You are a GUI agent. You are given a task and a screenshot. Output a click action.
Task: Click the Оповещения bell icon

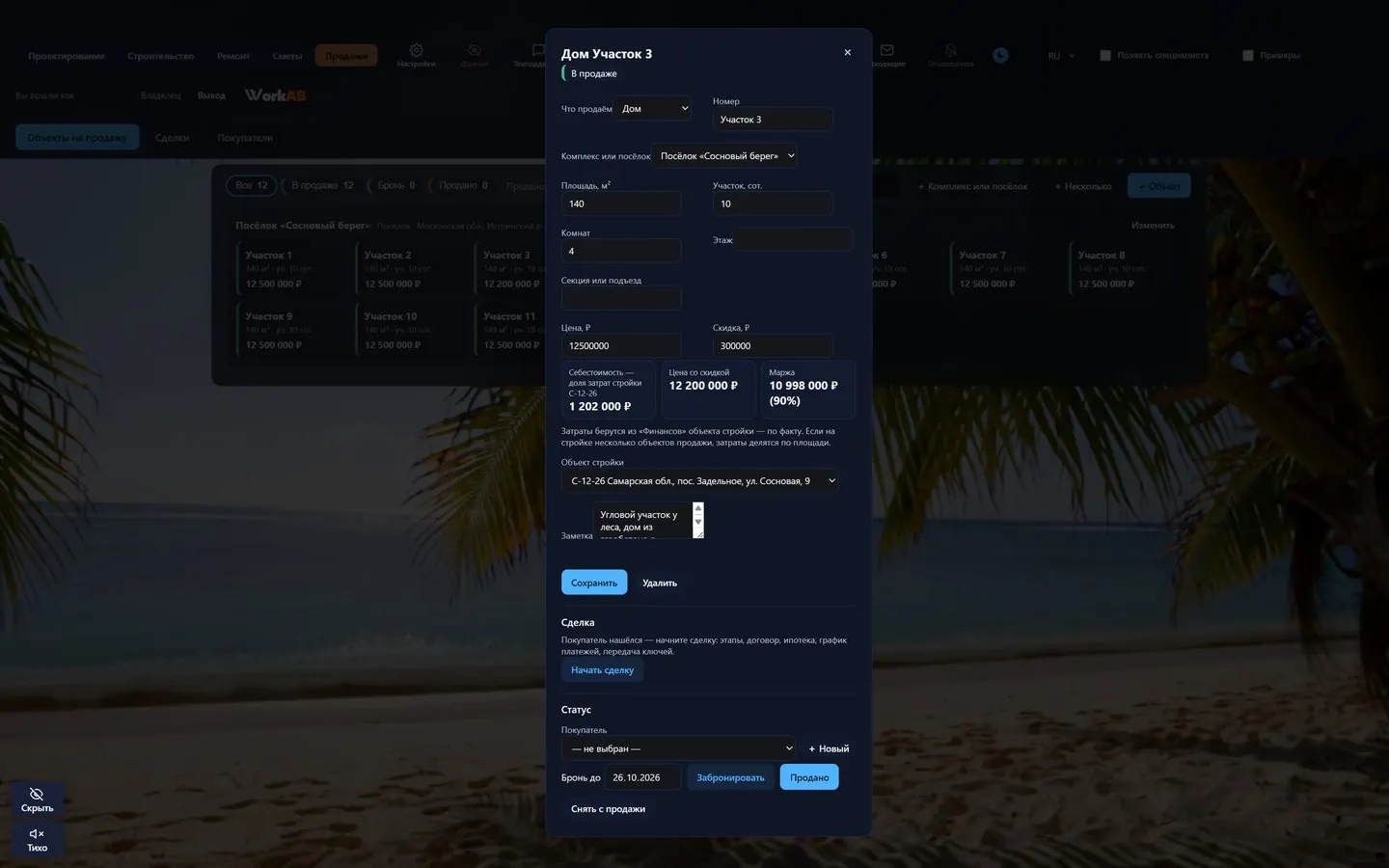pyautogui.click(x=950, y=50)
